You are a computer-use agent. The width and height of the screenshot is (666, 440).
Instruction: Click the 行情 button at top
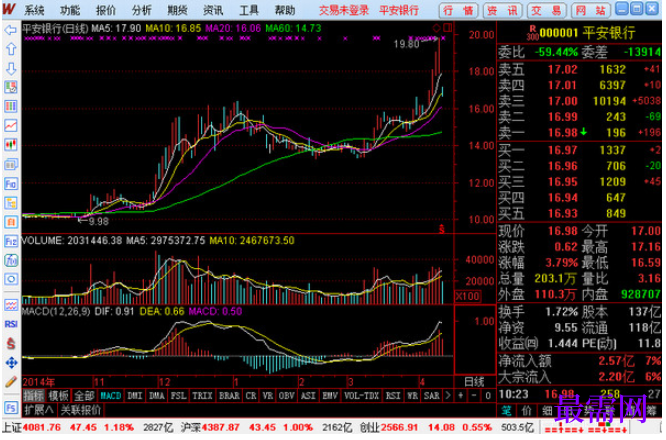tap(458, 10)
